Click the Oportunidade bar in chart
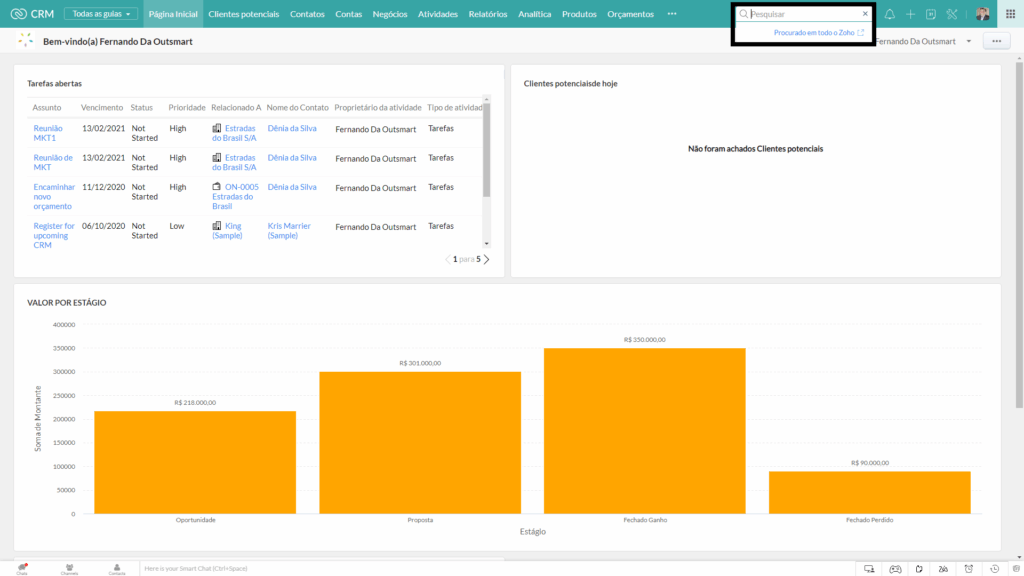This screenshot has height=576, width=1024. pyautogui.click(x=195, y=462)
